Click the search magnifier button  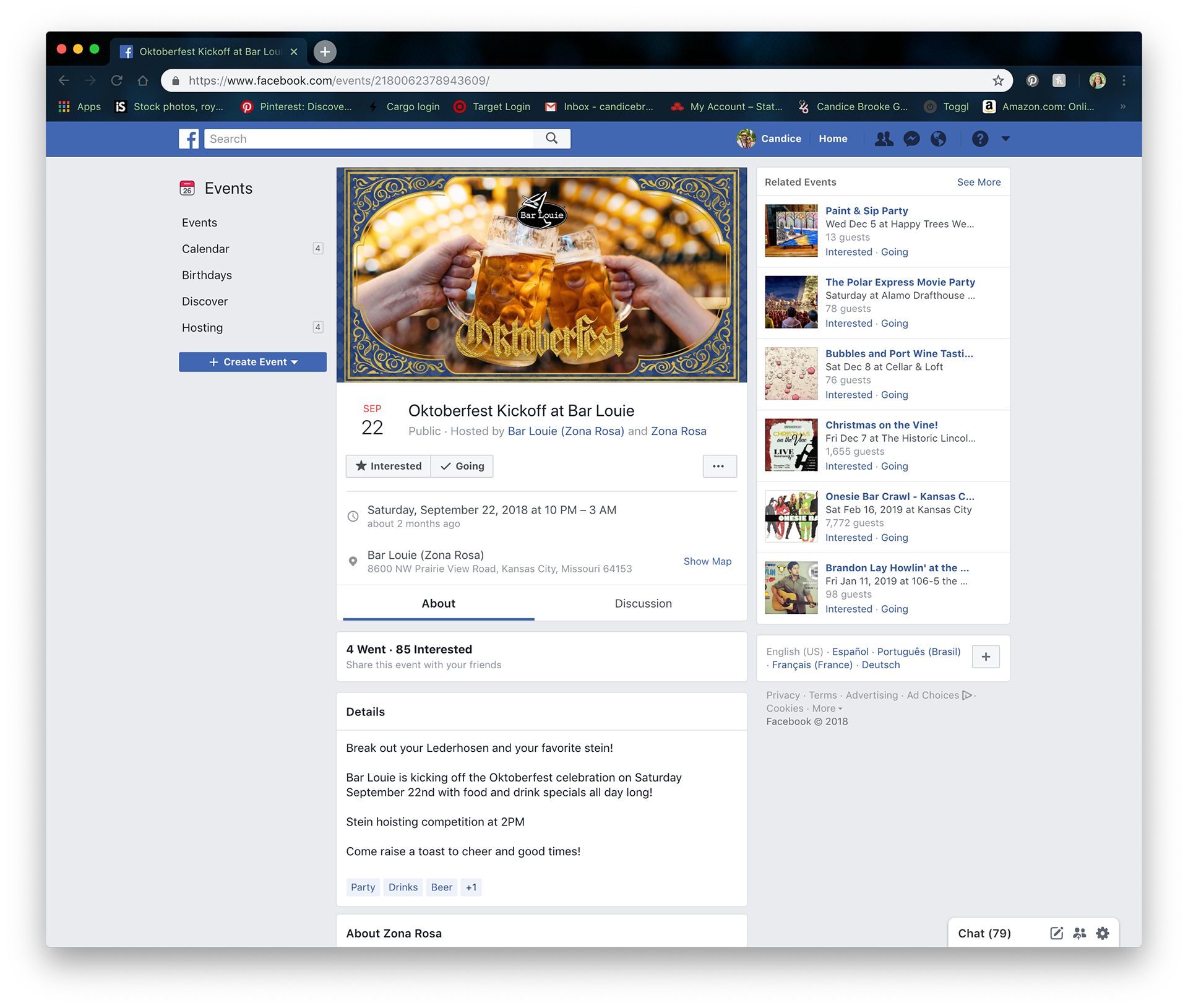pyautogui.click(x=551, y=139)
